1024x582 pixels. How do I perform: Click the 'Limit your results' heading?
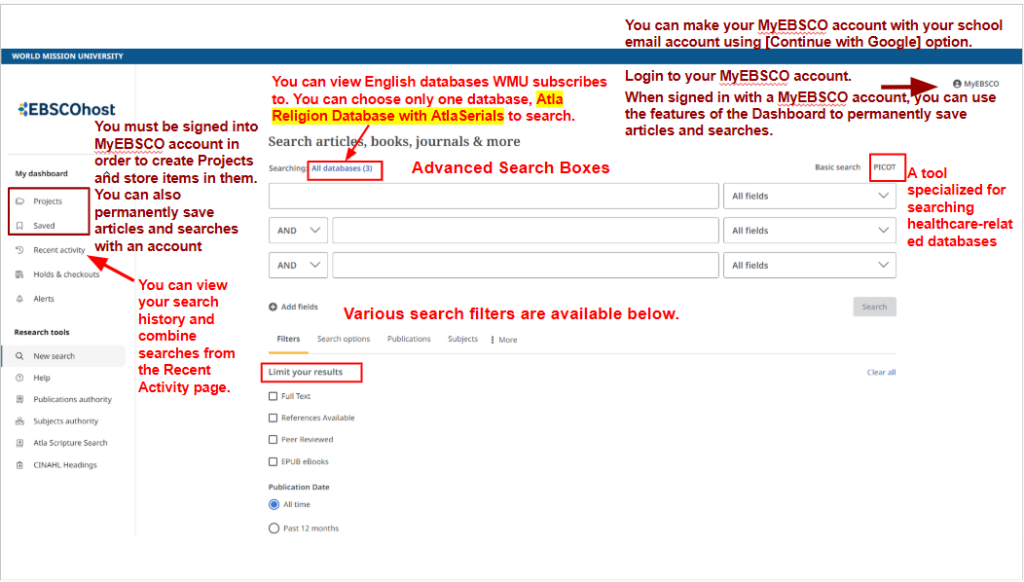click(x=305, y=372)
